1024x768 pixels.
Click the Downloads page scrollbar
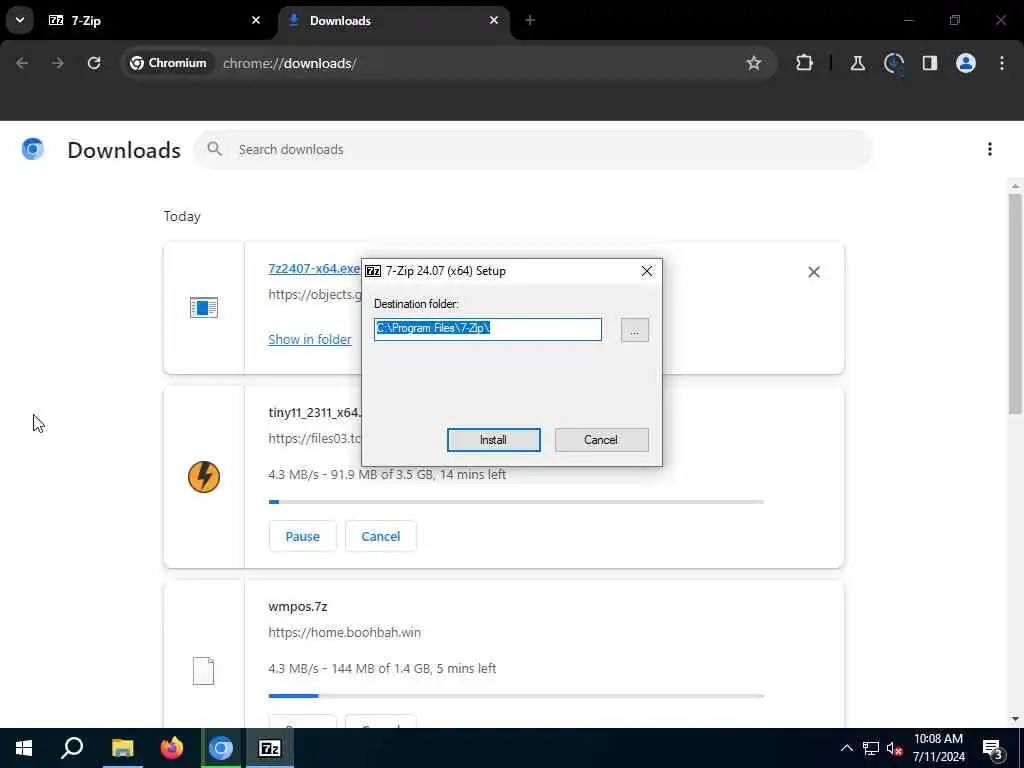click(1014, 304)
